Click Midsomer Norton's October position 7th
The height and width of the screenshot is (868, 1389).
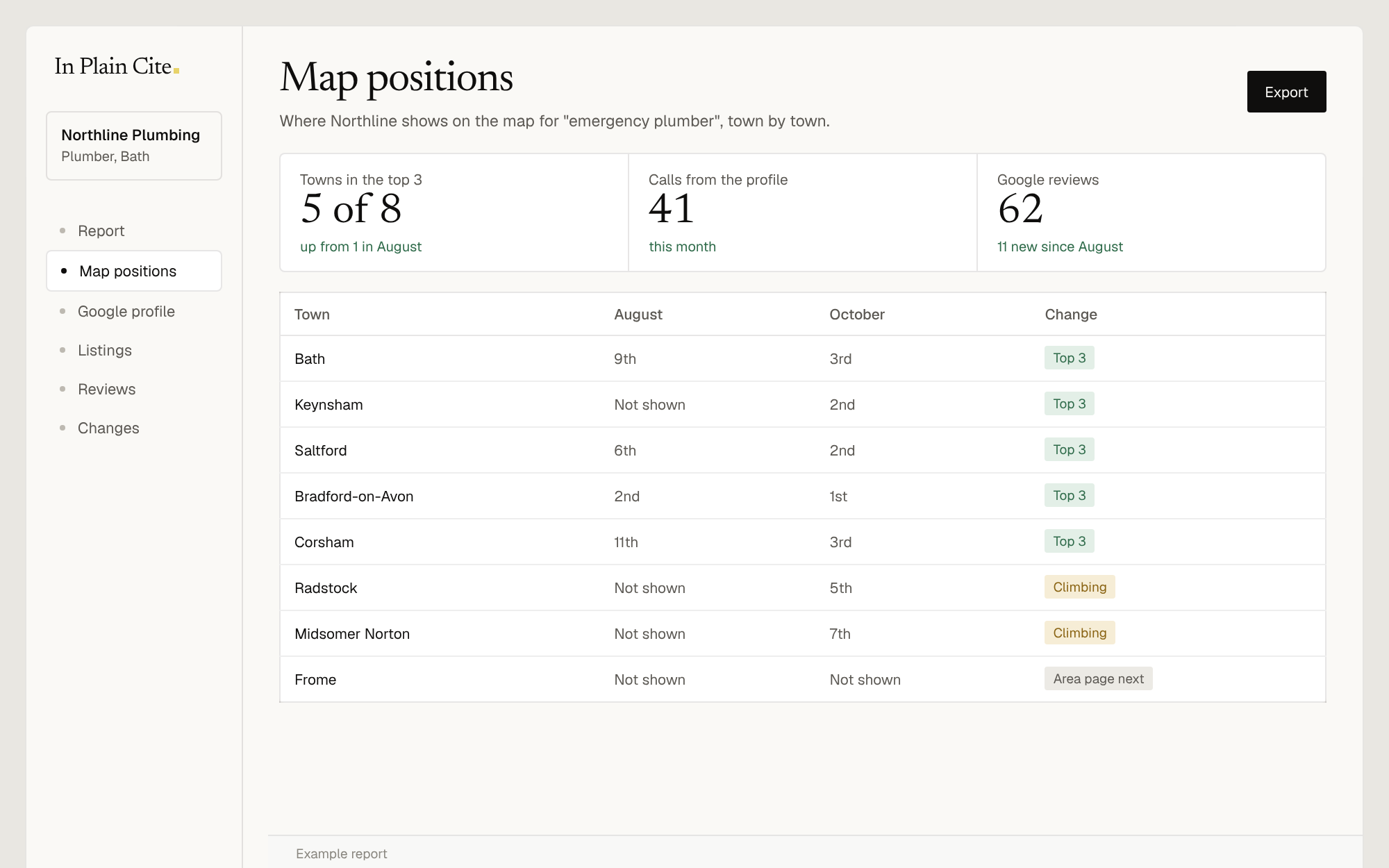click(x=840, y=634)
